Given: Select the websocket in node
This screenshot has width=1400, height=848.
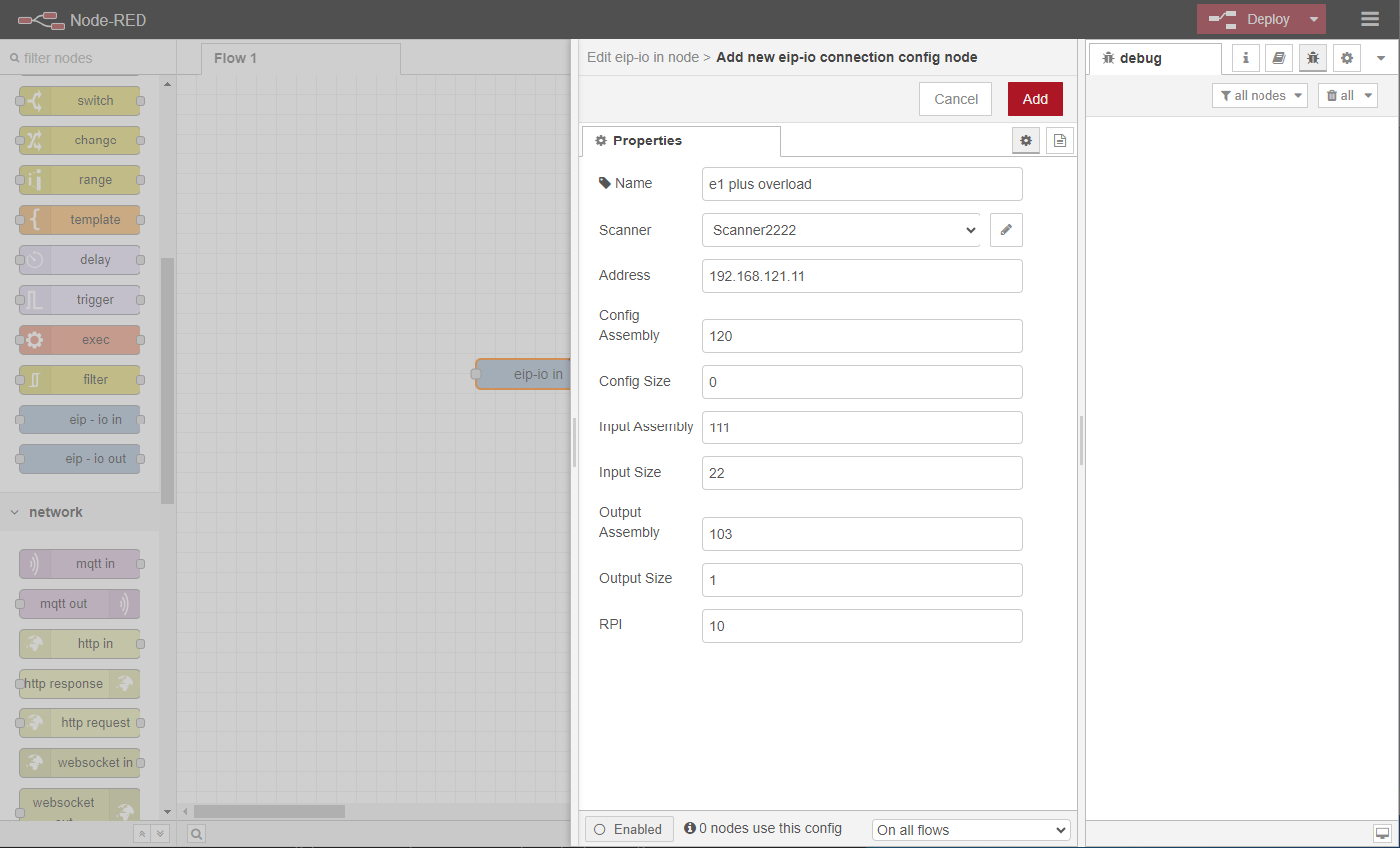Looking at the screenshot, I should click(80, 763).
